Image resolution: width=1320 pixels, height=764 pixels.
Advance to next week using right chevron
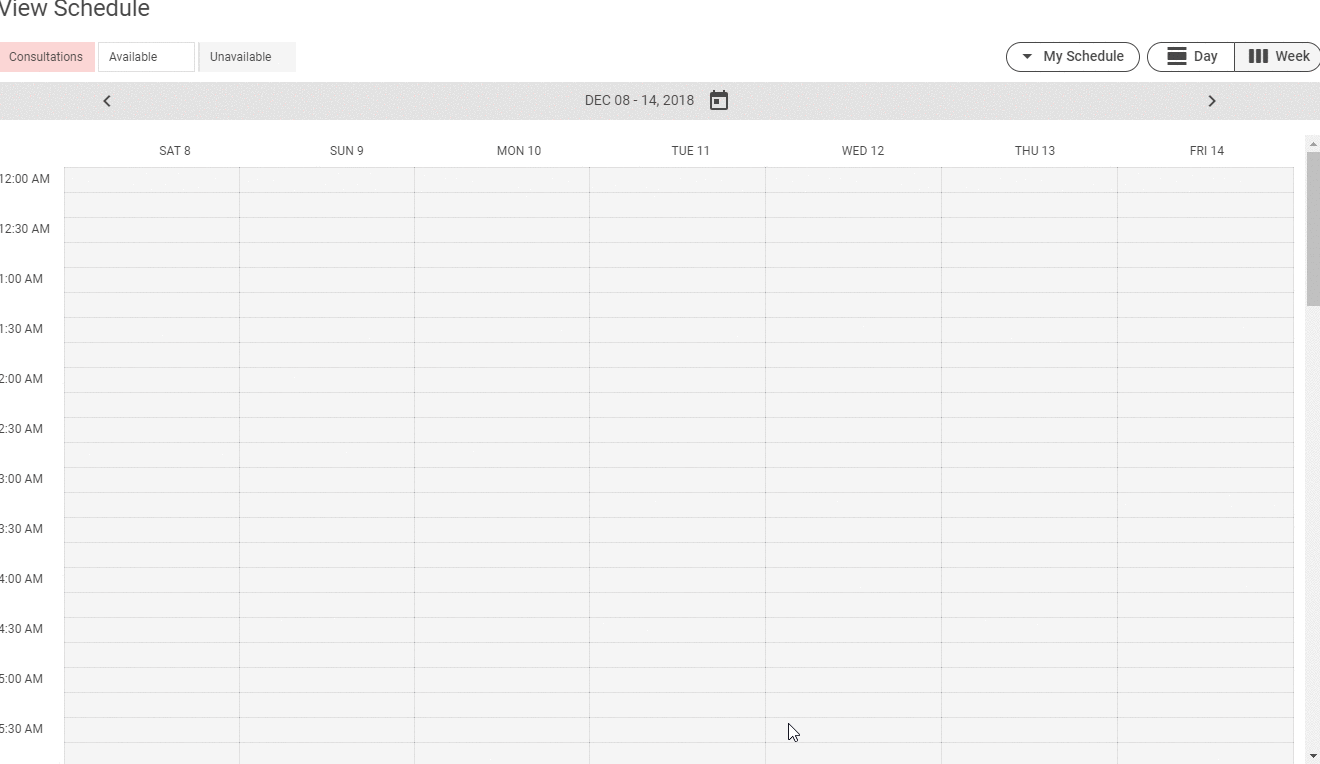coord(1211,101)
